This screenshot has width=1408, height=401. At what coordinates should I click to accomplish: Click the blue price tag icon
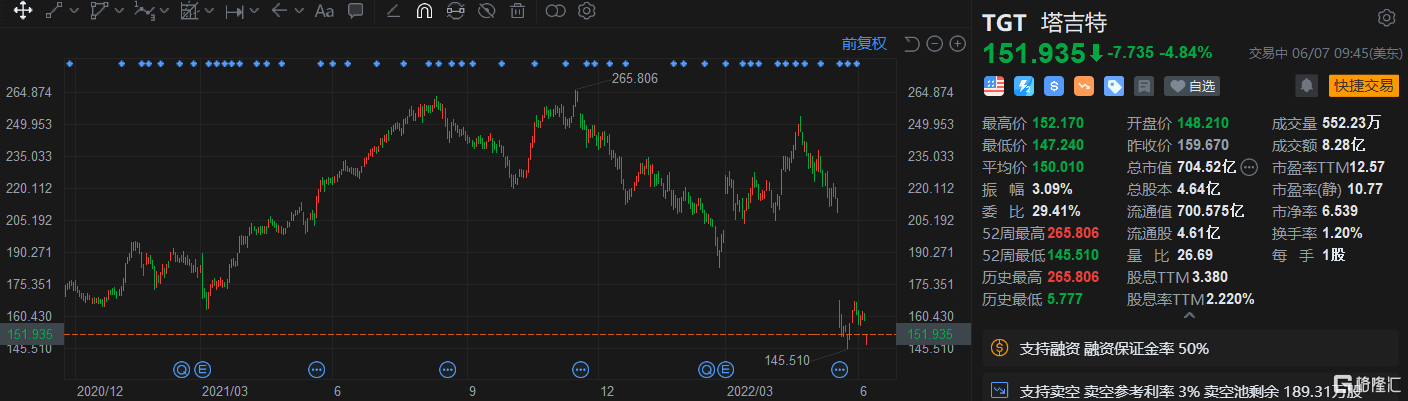pyautogui.click(x=1114, y=86)
